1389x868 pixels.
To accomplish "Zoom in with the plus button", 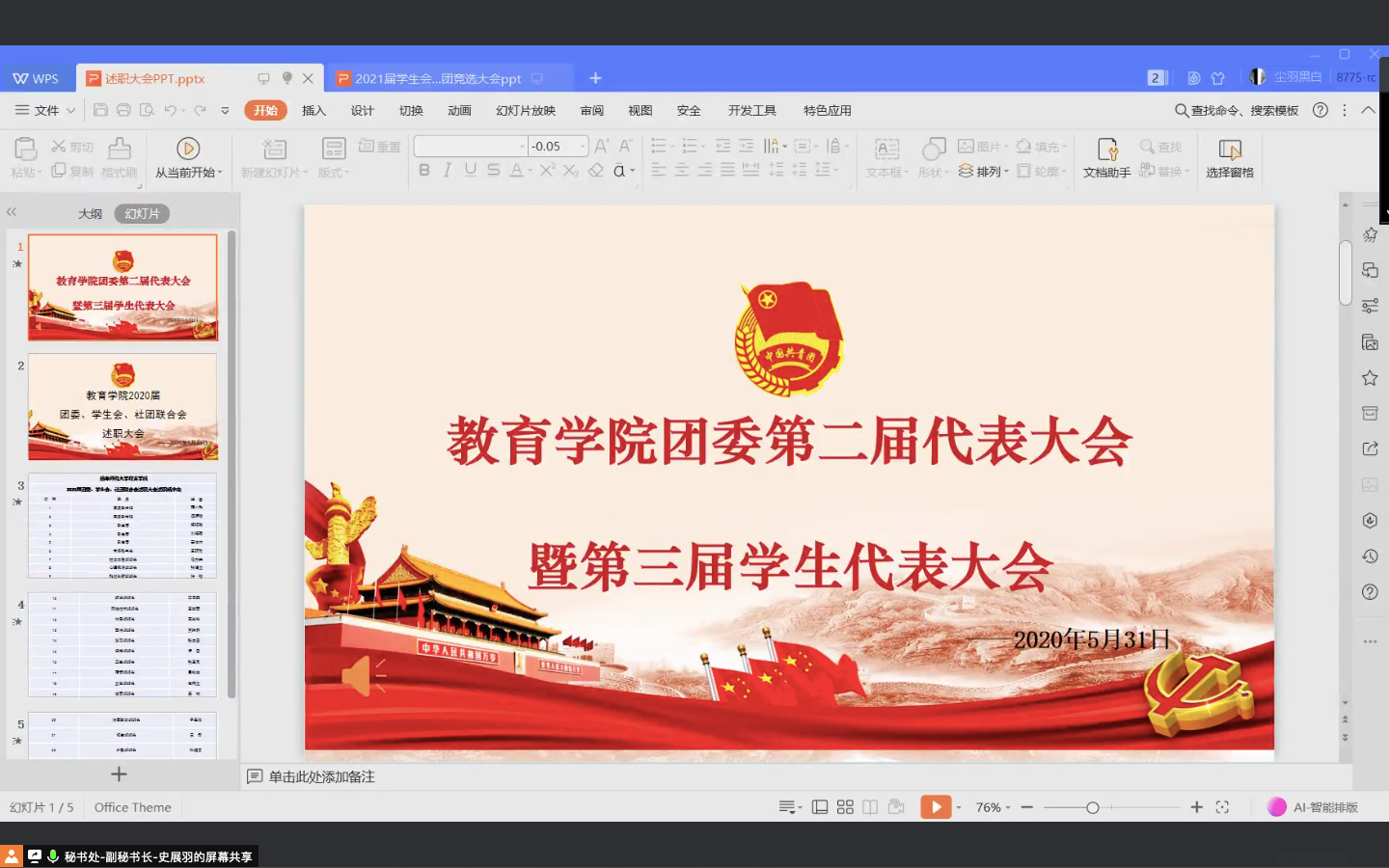I will (1196, 807).
